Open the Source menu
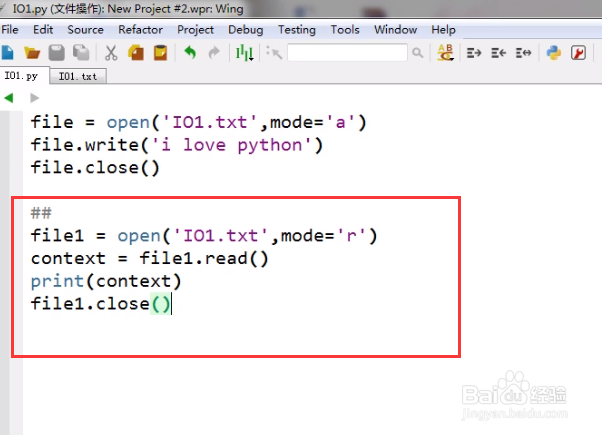The height and width of the screenshot is (435, 602). [x=85, y=30]
